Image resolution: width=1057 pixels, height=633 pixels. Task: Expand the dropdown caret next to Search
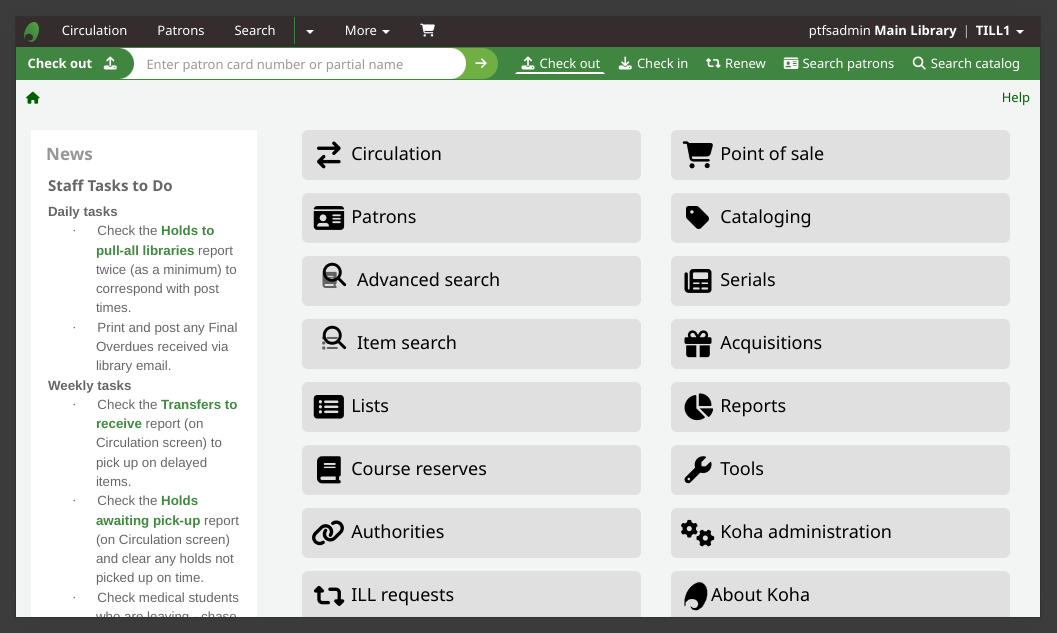click(x=310, y=31)
